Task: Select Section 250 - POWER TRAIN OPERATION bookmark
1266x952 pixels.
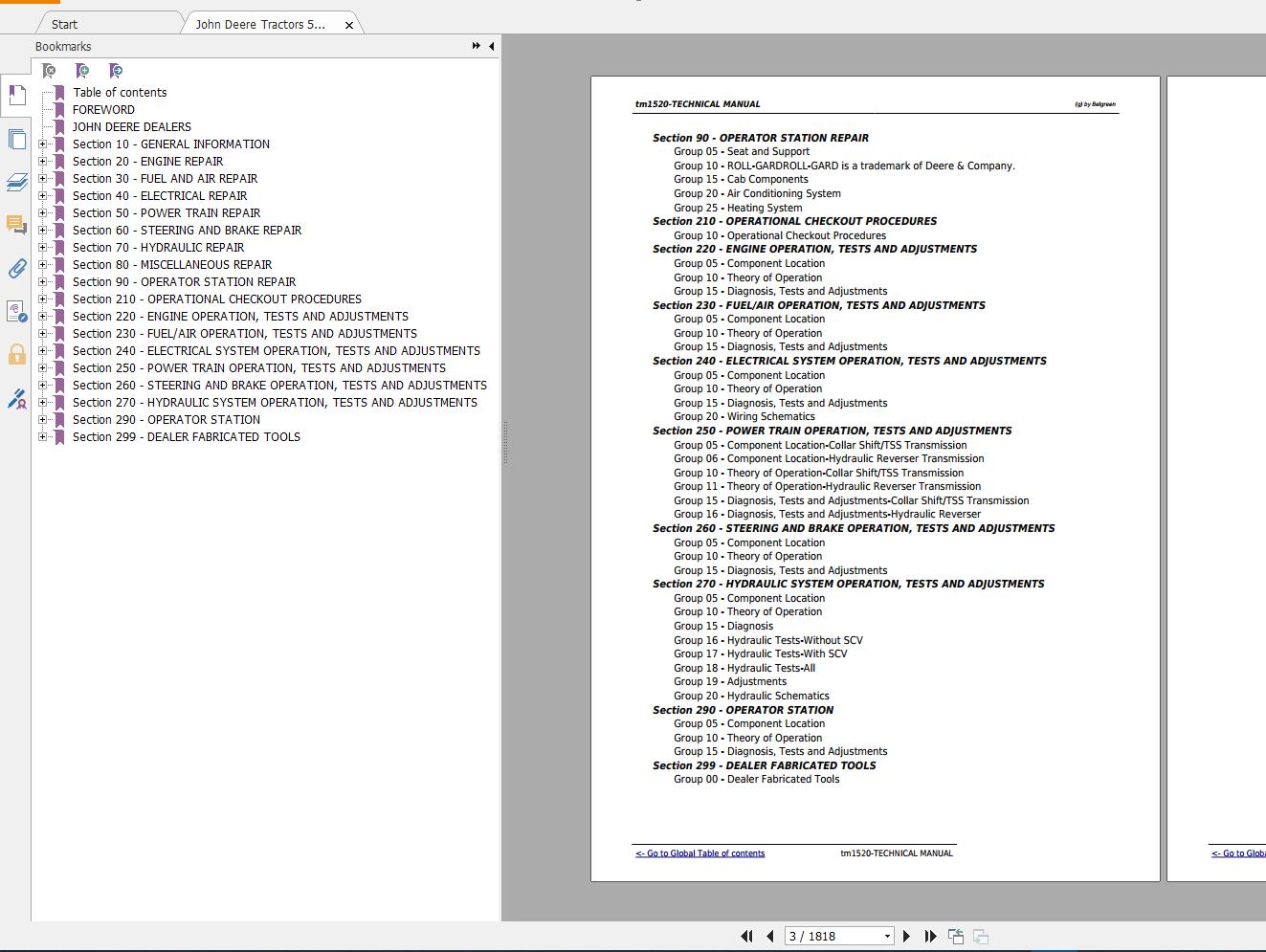Action: [x=259, y=368]
